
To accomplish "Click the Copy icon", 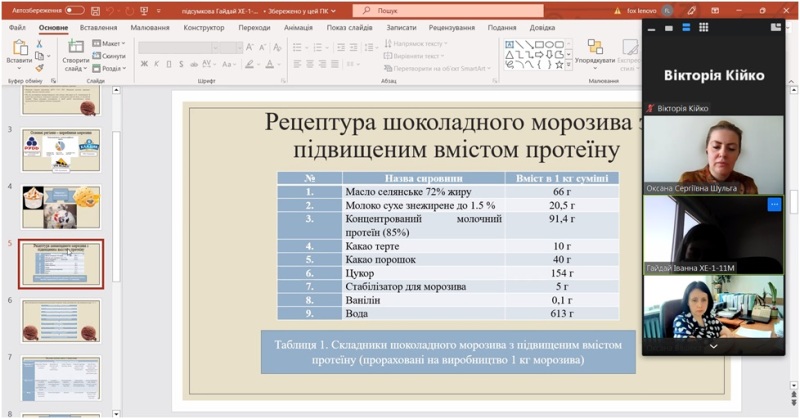I will (x=39, y=56).
